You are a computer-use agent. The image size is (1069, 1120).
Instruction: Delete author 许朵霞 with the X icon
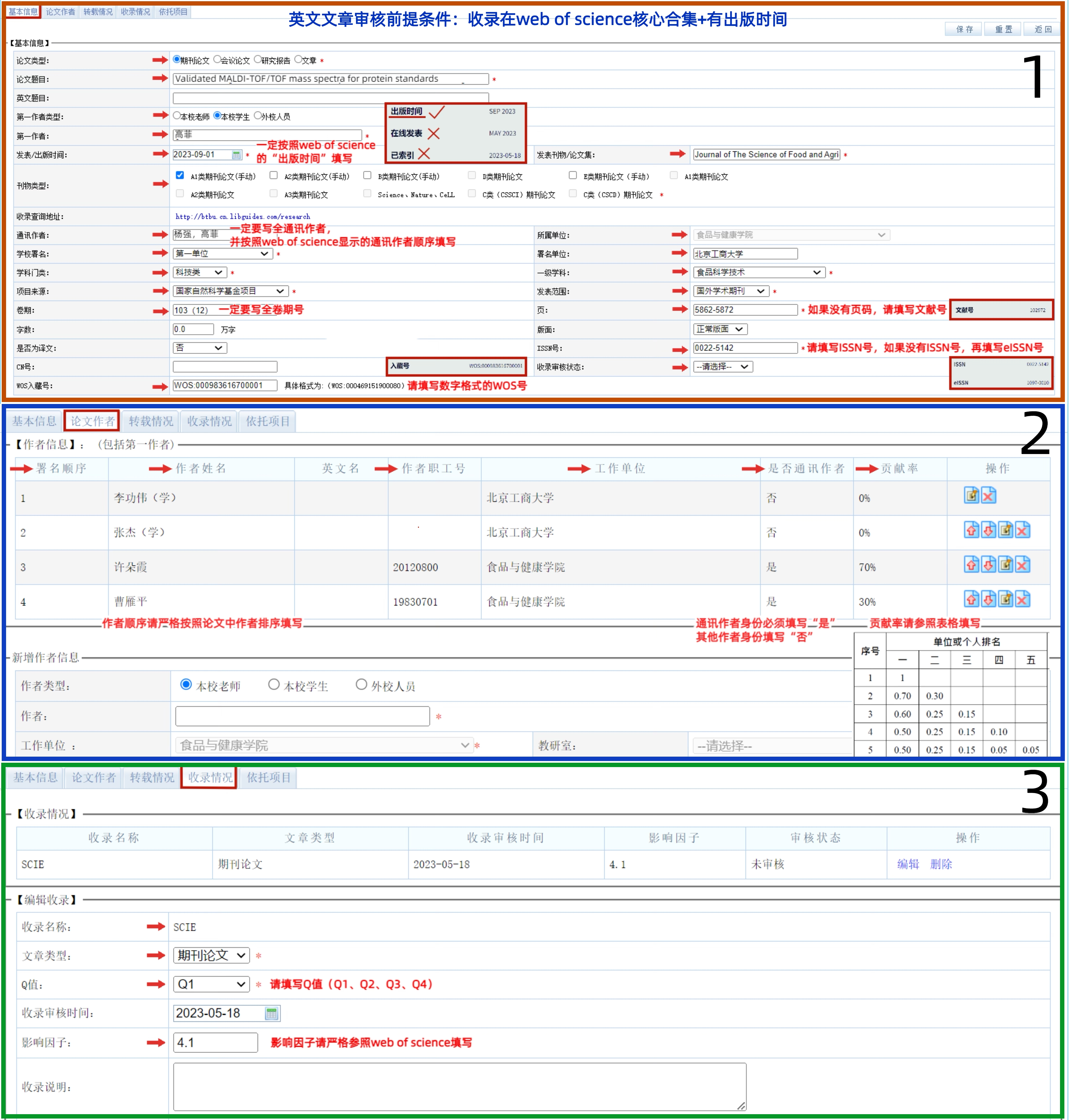[x=1023, y=565]
